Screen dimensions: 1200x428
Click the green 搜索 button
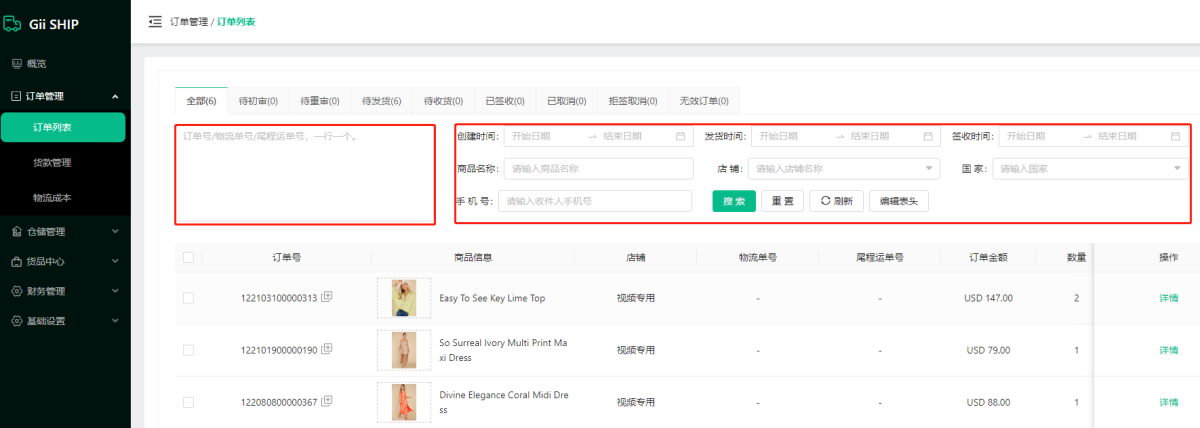point(734,201)
